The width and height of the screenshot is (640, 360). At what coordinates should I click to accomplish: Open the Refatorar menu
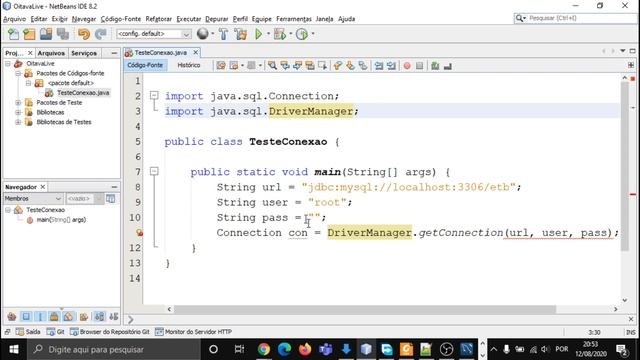tap(158, 19)
